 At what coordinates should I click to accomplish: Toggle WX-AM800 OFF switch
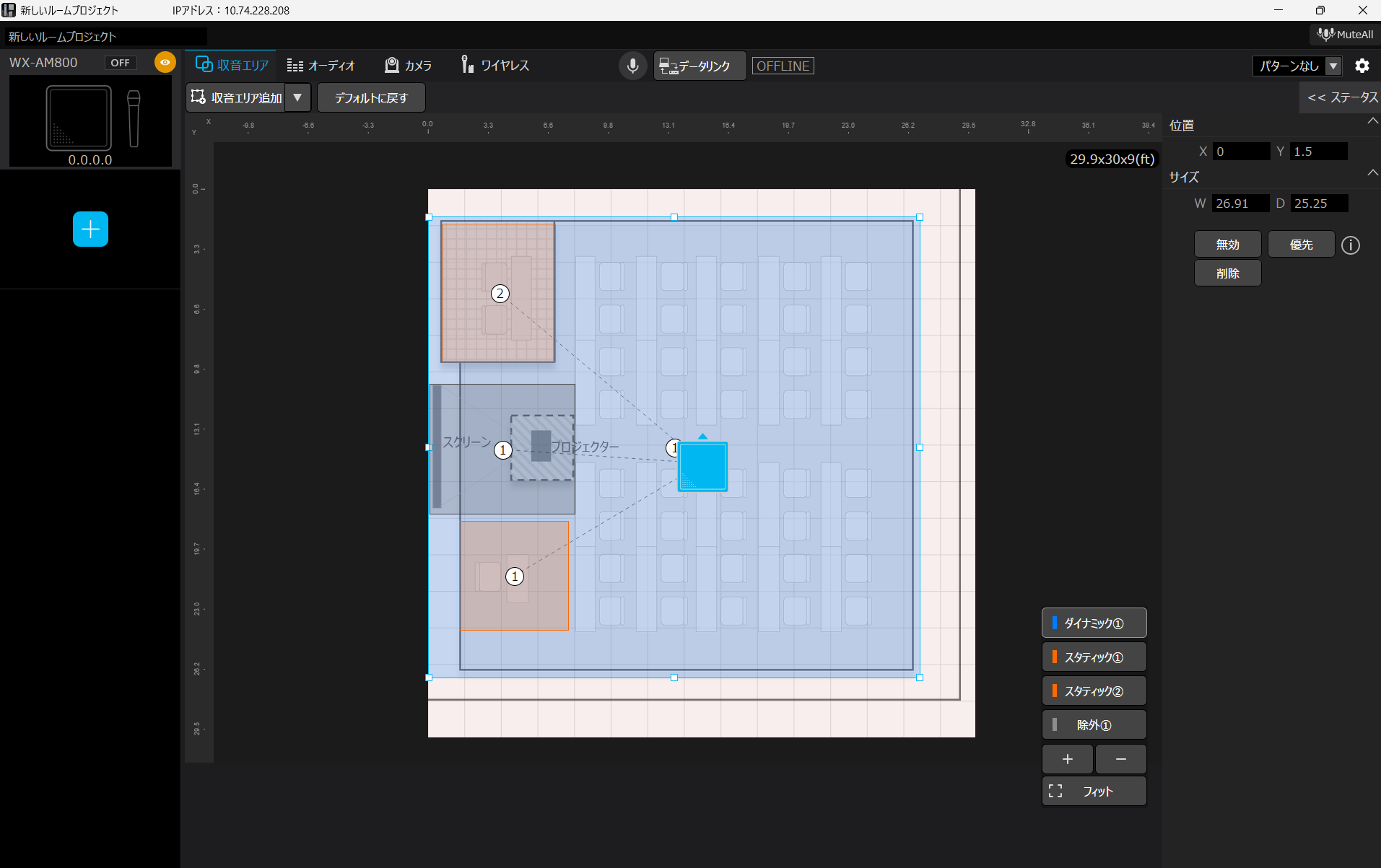coord(121,63)
